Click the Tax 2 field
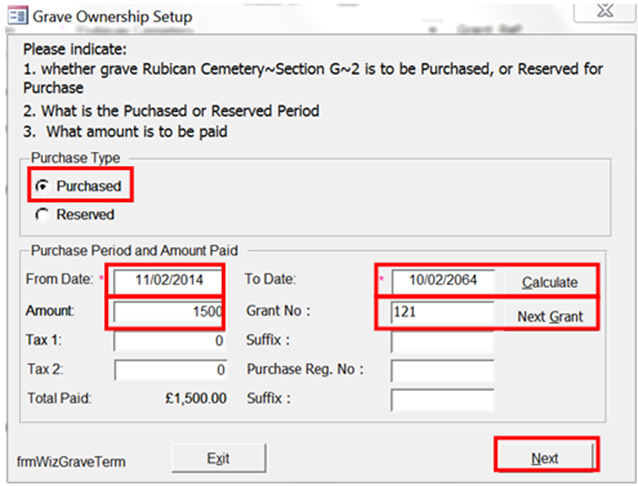The height and width of the screenshot is (486, 638). click(170, 370)
